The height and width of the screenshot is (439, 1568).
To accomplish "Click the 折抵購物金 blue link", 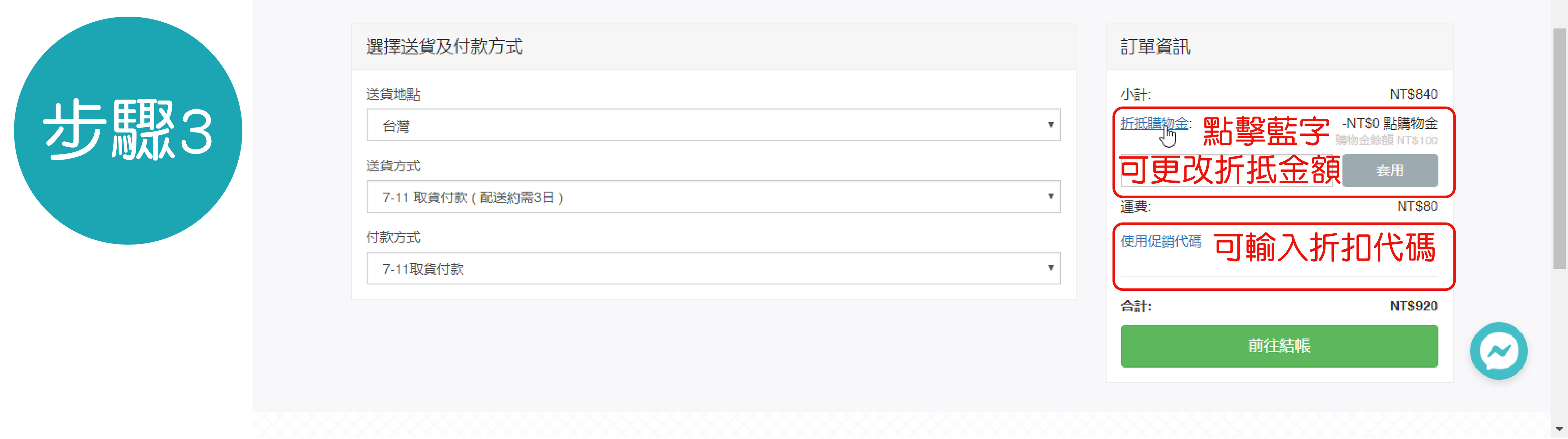I will [x=1153, y=123].
